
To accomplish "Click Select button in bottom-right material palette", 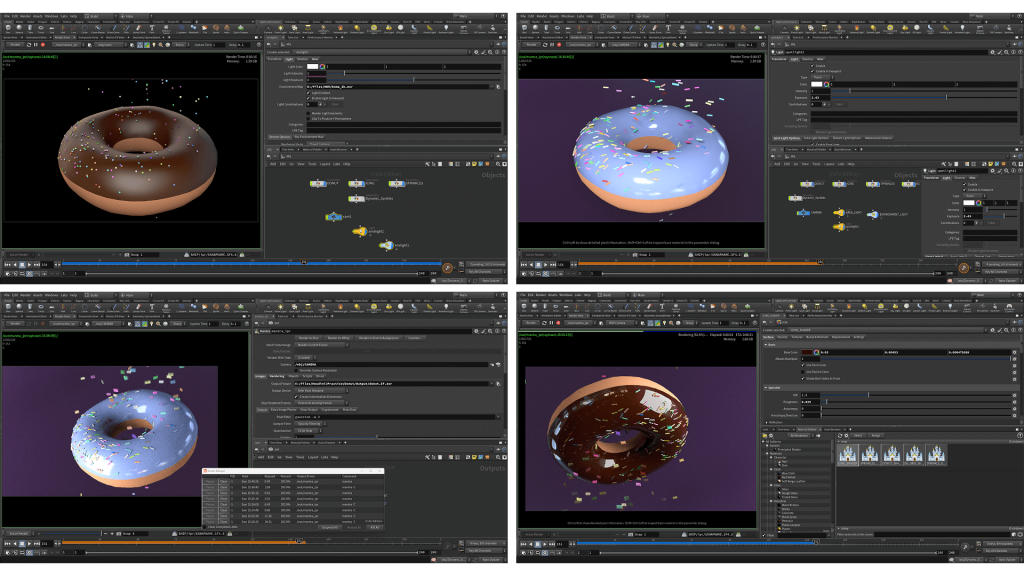I will 858,436.
